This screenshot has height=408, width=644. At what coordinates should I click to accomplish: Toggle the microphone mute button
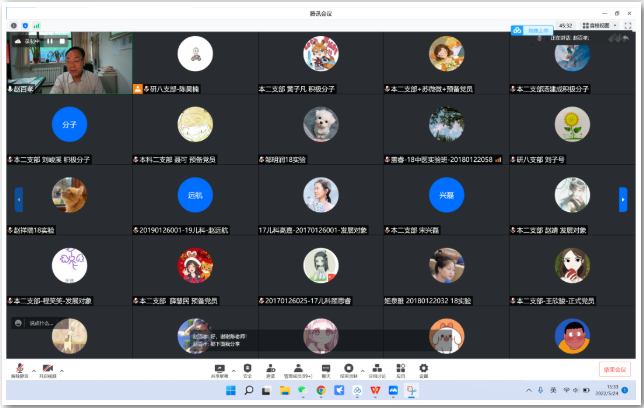[x=19, y=370]
